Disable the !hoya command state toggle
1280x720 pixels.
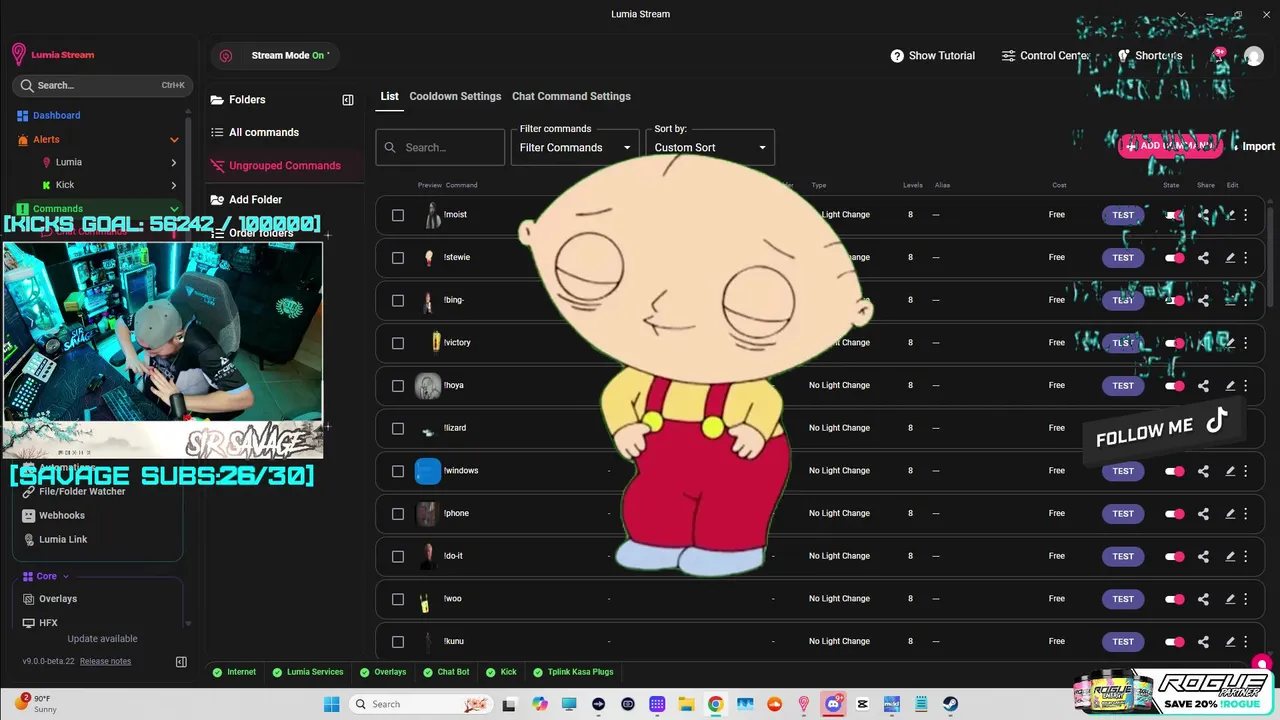[x=1174, y=385]
